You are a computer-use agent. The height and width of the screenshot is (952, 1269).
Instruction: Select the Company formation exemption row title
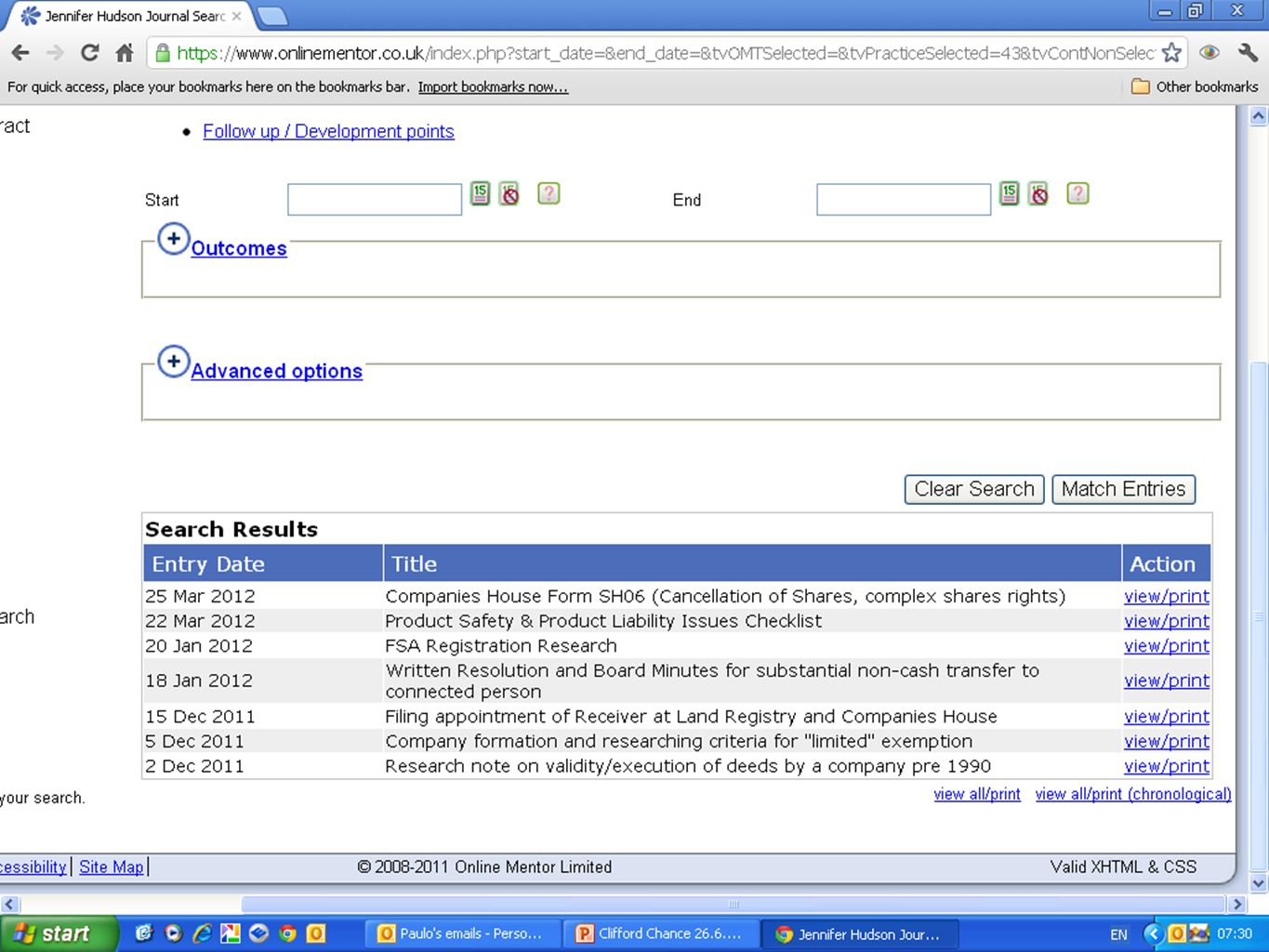679,742
